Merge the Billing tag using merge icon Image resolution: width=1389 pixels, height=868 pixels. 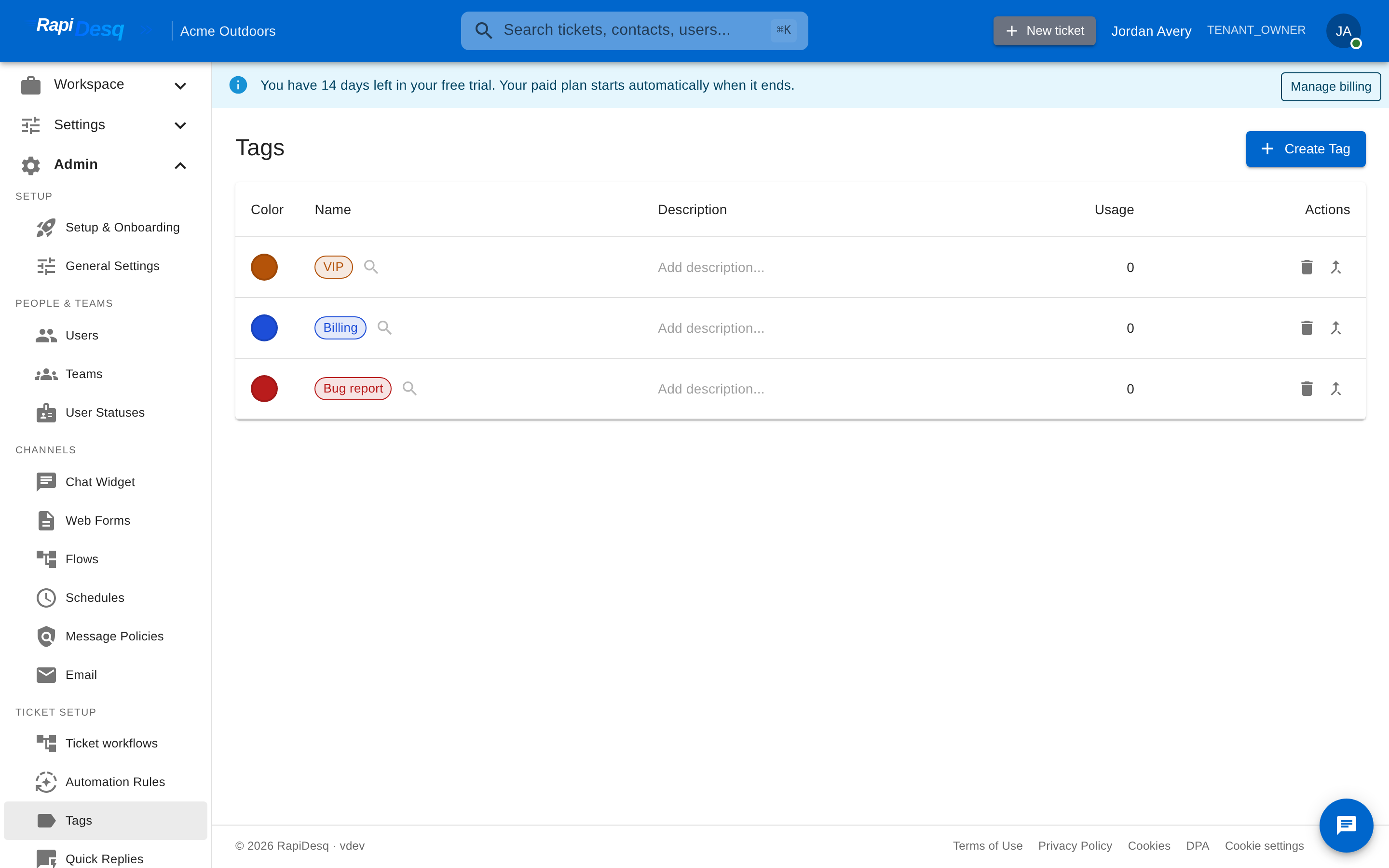(1335, 328)
